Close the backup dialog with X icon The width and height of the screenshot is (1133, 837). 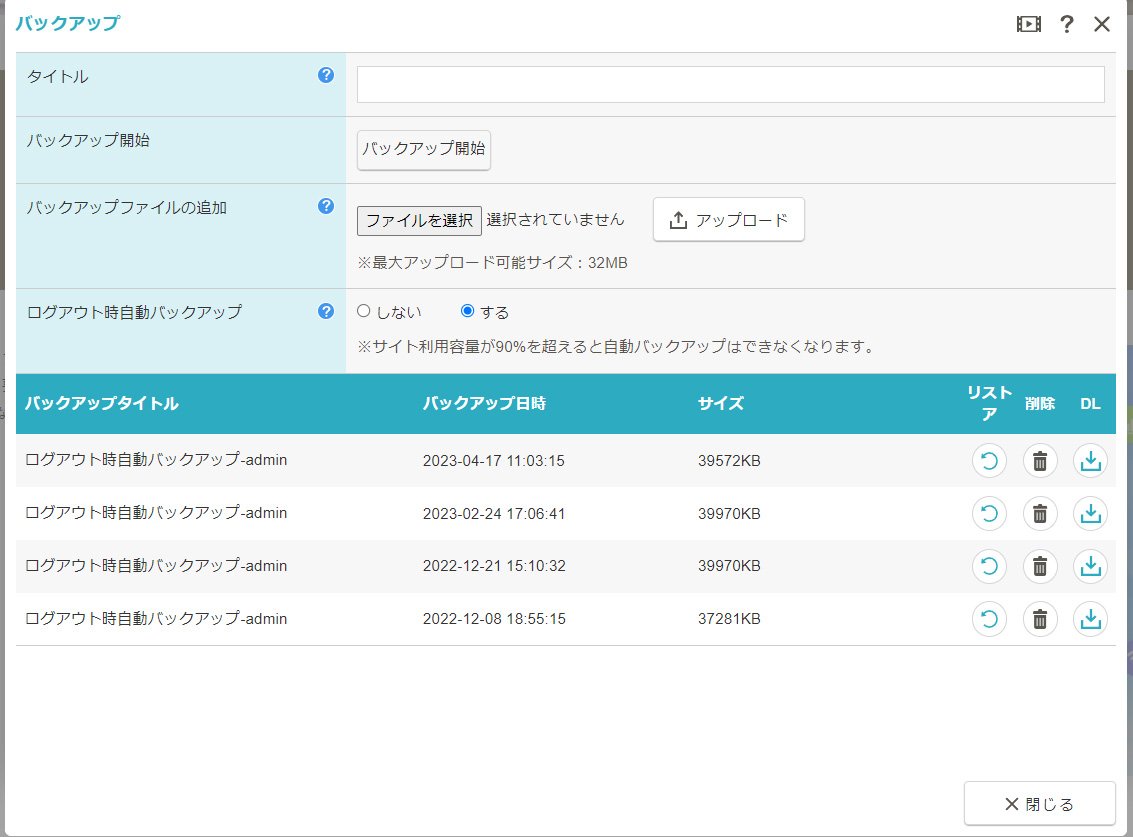pos(1102,24)
